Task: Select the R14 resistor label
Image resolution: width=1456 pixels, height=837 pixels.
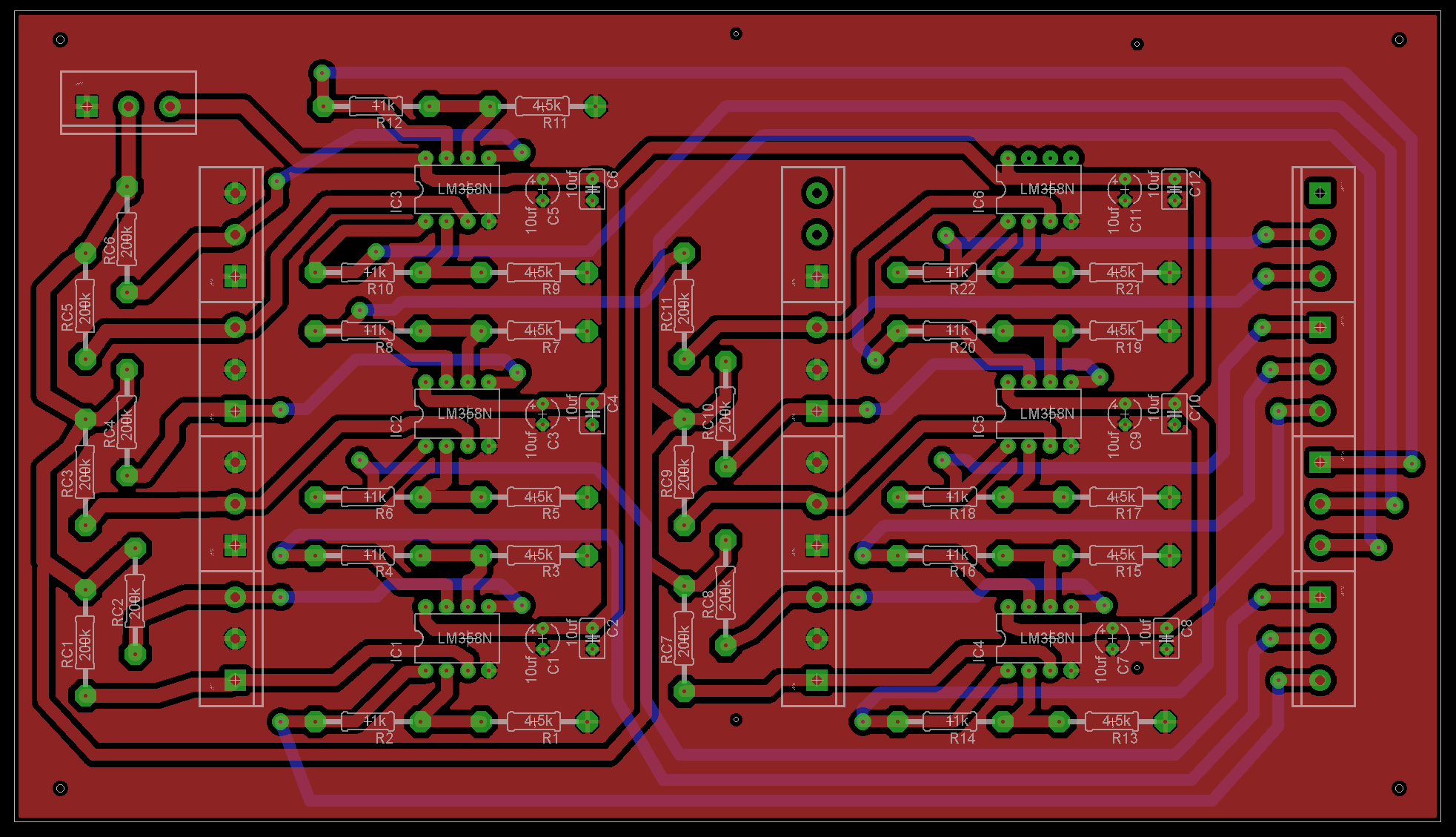Action: pyautogui.click(x=963, y=738)
